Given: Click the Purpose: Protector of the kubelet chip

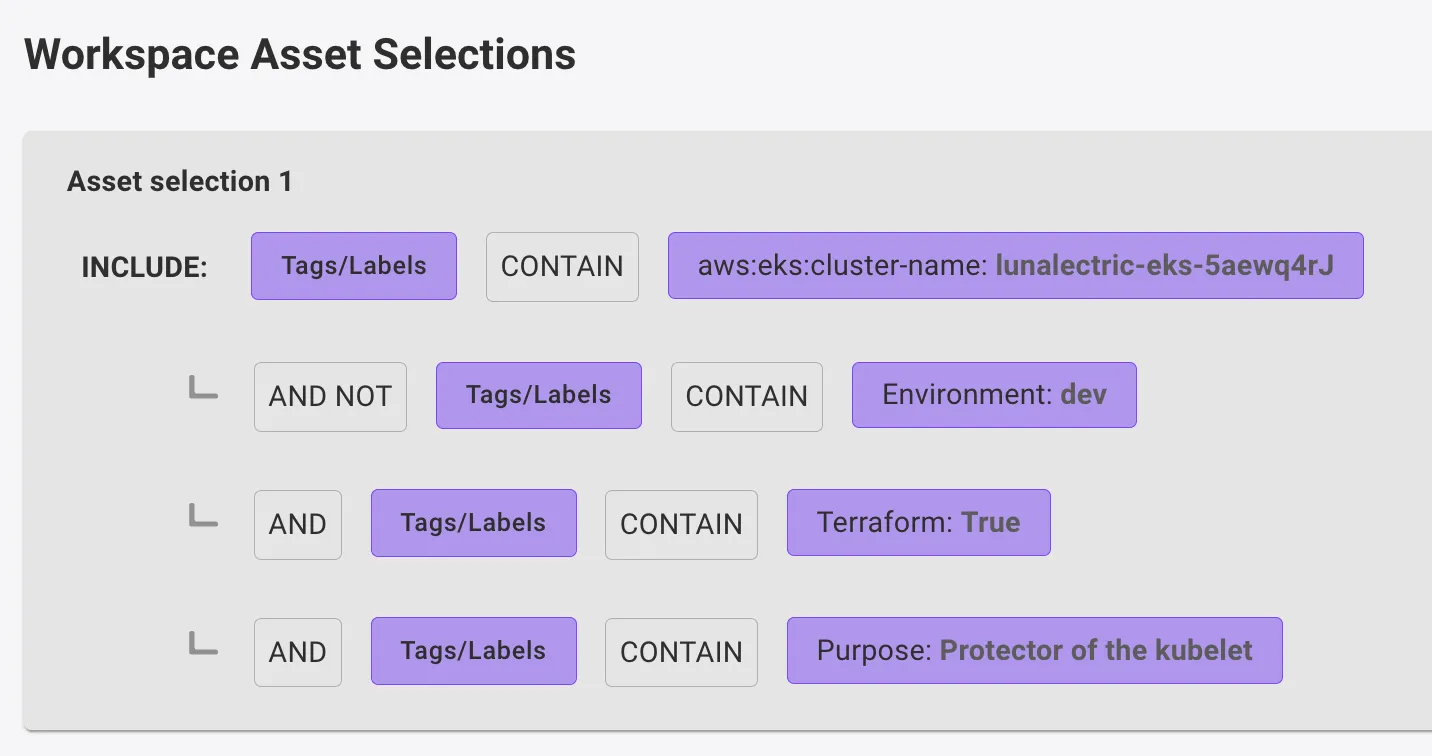Looking at the screenshot, I should (x=1034, y=651).
